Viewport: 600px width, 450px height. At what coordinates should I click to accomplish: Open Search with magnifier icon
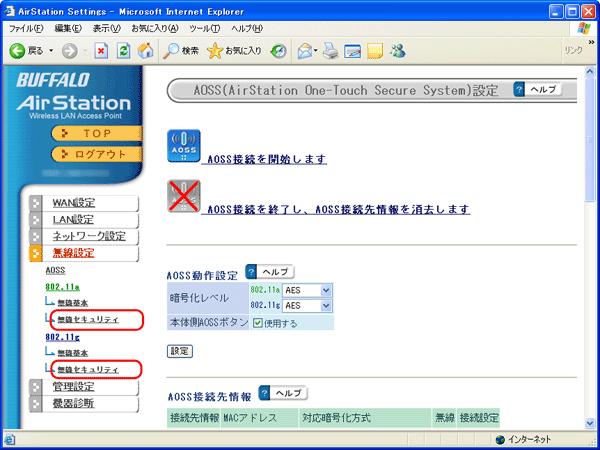coord(171,51)
